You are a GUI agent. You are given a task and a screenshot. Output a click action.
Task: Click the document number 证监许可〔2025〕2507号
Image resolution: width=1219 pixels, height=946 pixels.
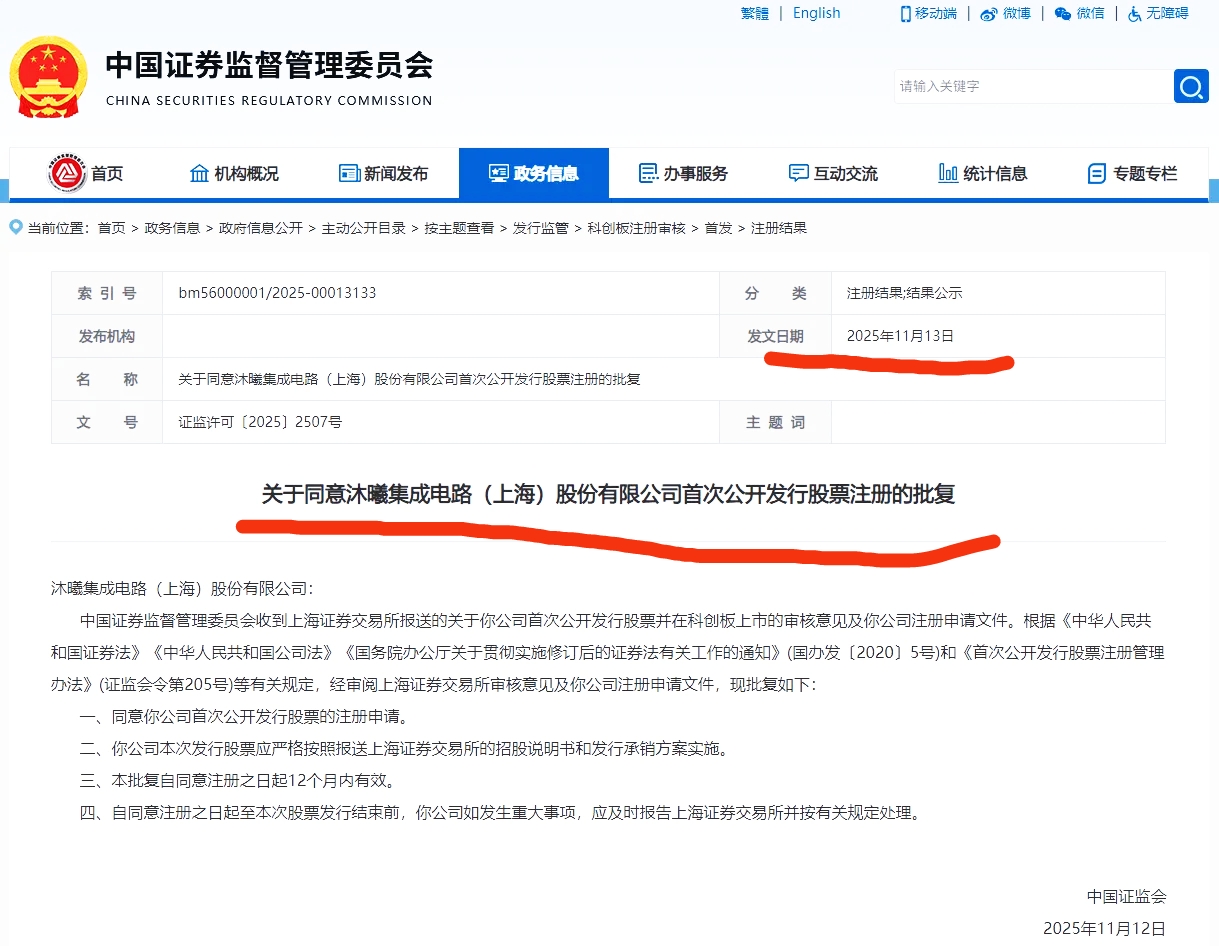point(260,422)
